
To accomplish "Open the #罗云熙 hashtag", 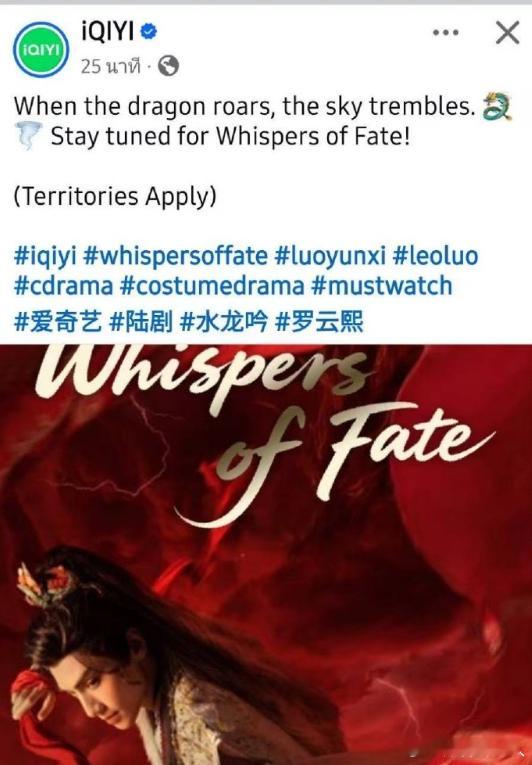I will 319,322.
